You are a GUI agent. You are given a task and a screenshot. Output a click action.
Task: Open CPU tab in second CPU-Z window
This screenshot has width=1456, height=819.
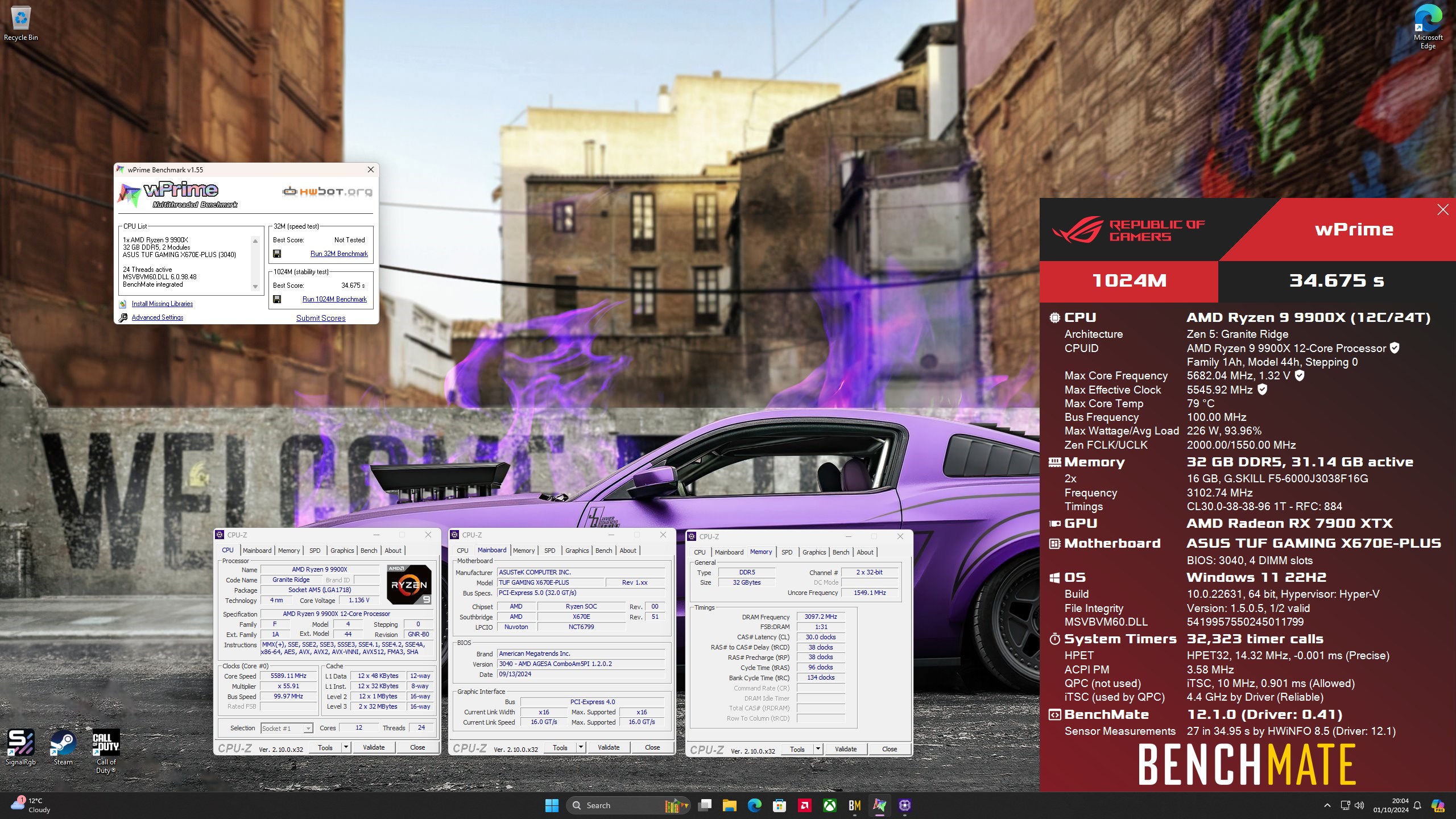463,551
